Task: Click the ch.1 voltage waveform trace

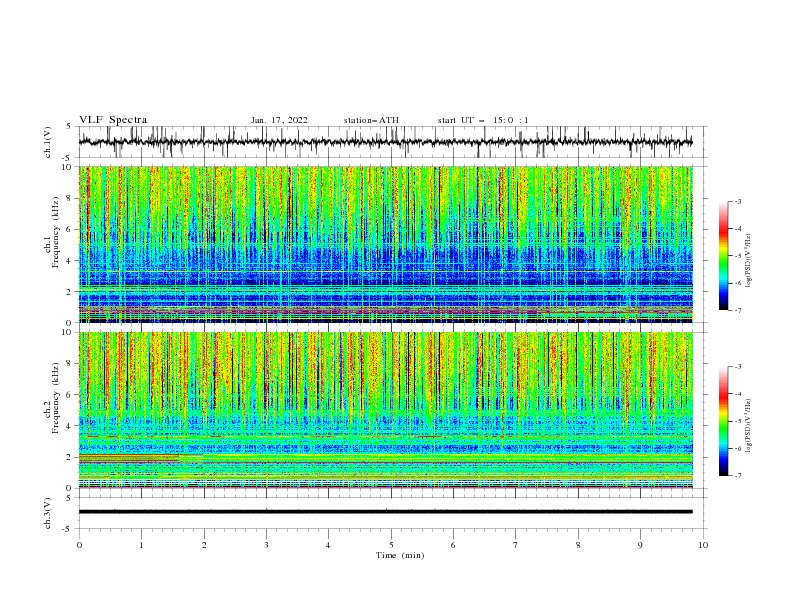Action: [x=385, y=142]
